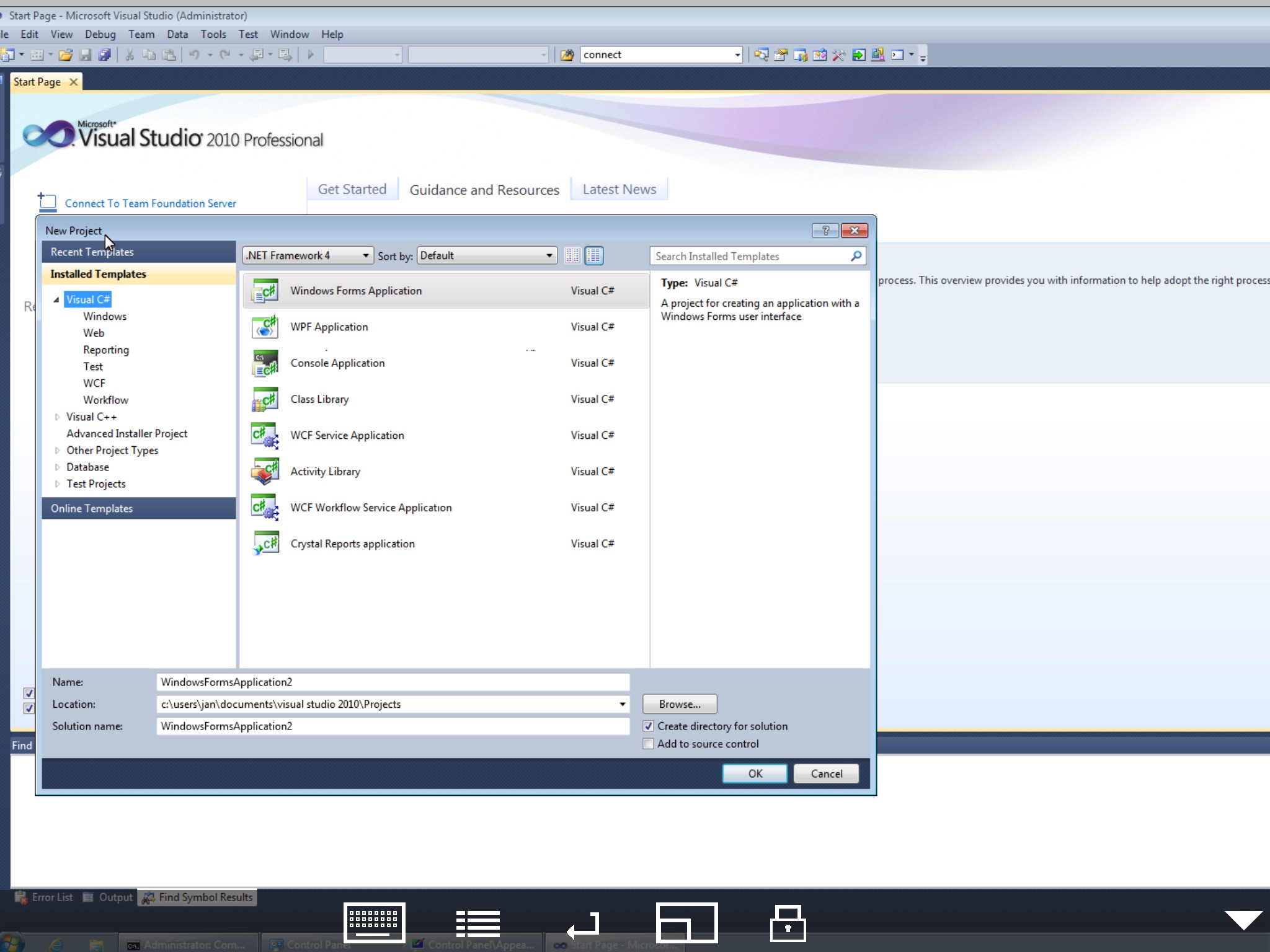Switch template list to Small Icons view

coord(573,255)
